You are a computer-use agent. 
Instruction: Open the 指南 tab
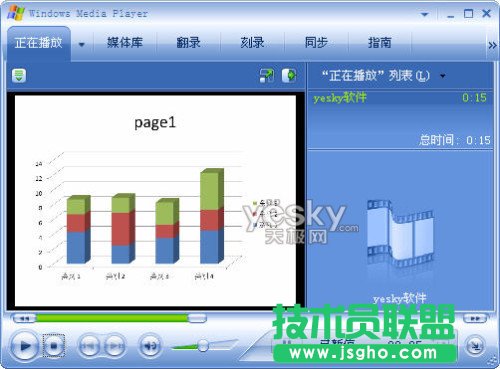380,43
